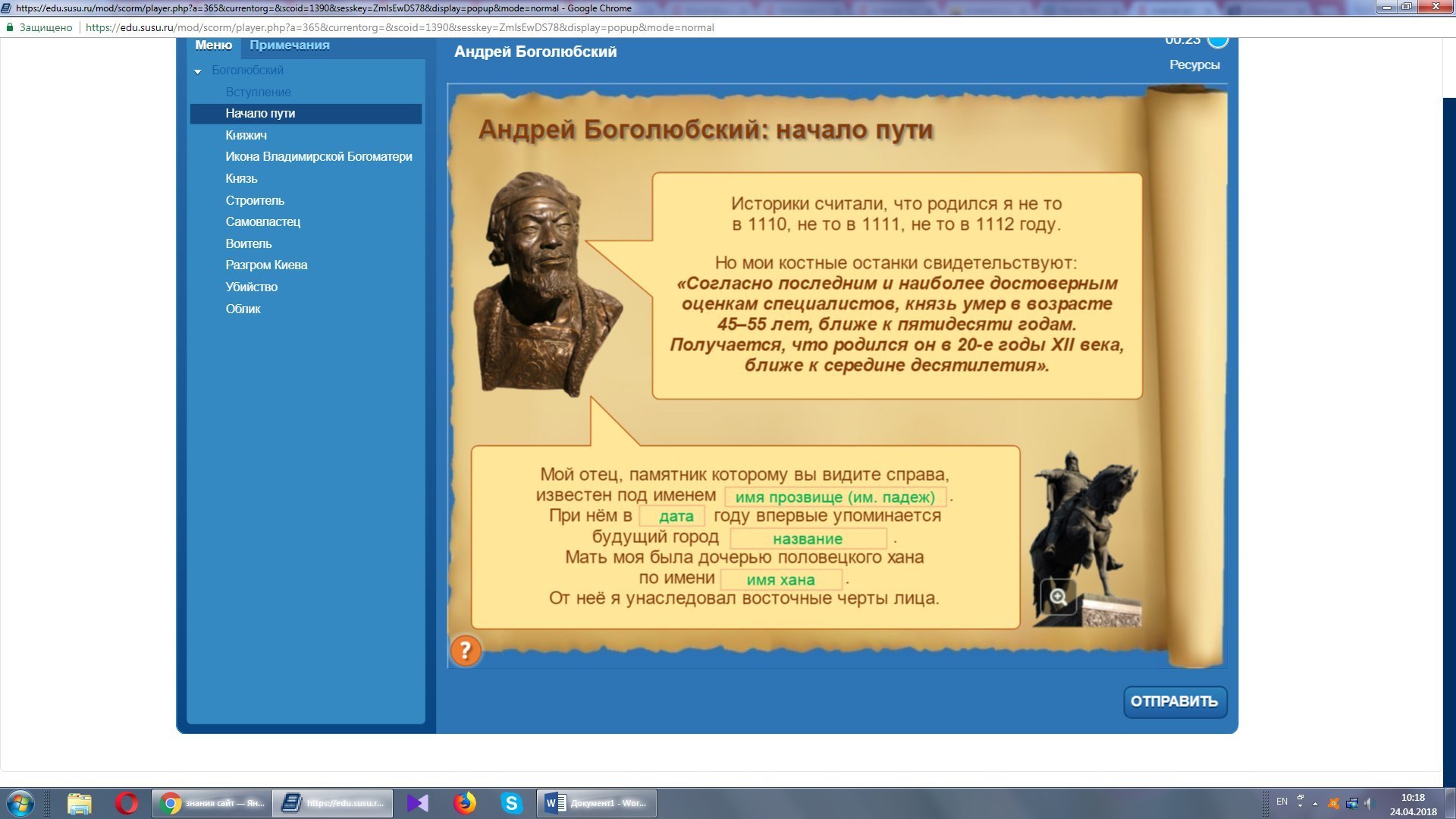Click the 'название' city input field
This screenshot has height=819, width=1456.
tap(808, 539)
